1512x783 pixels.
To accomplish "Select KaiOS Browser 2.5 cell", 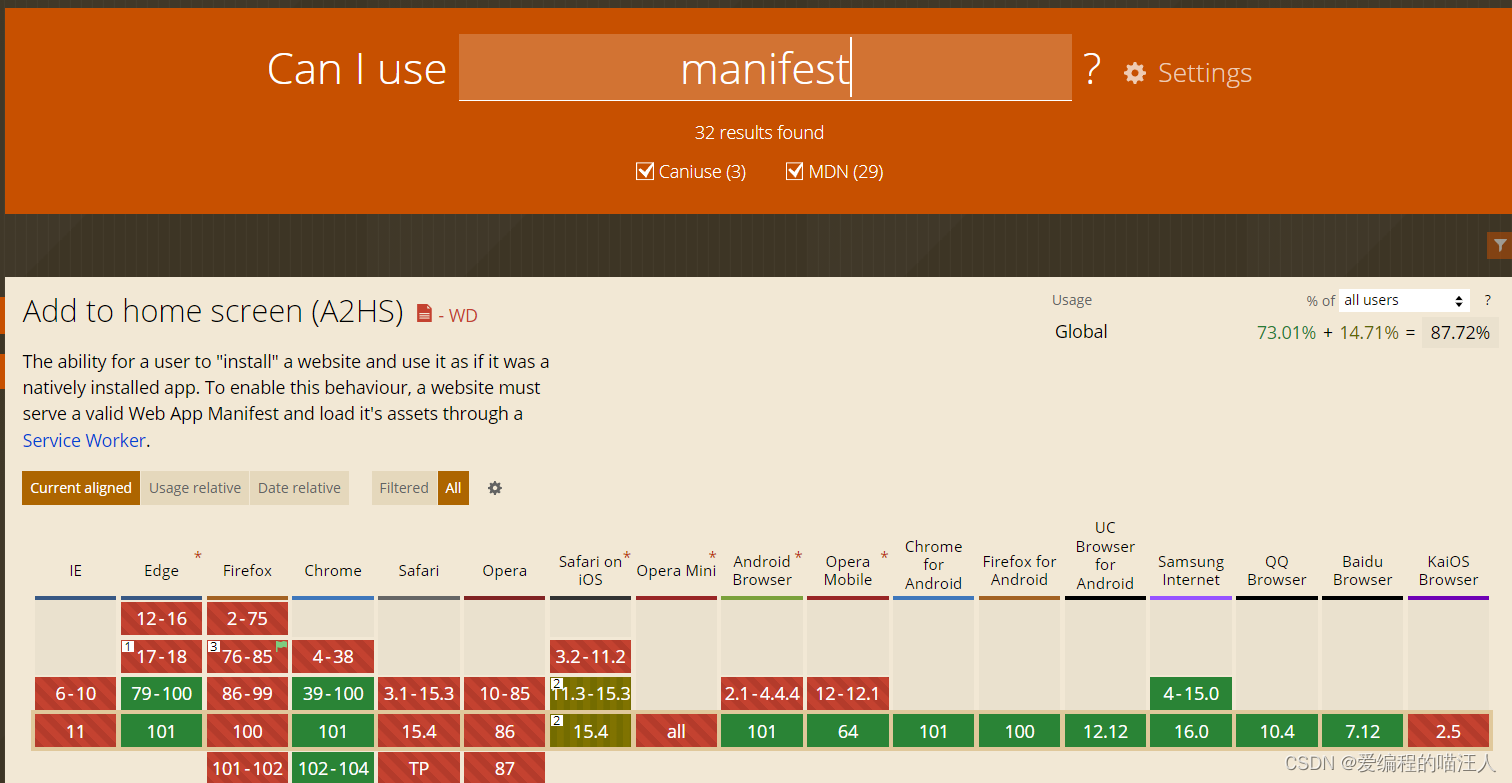I will (x=1448, y=731).
